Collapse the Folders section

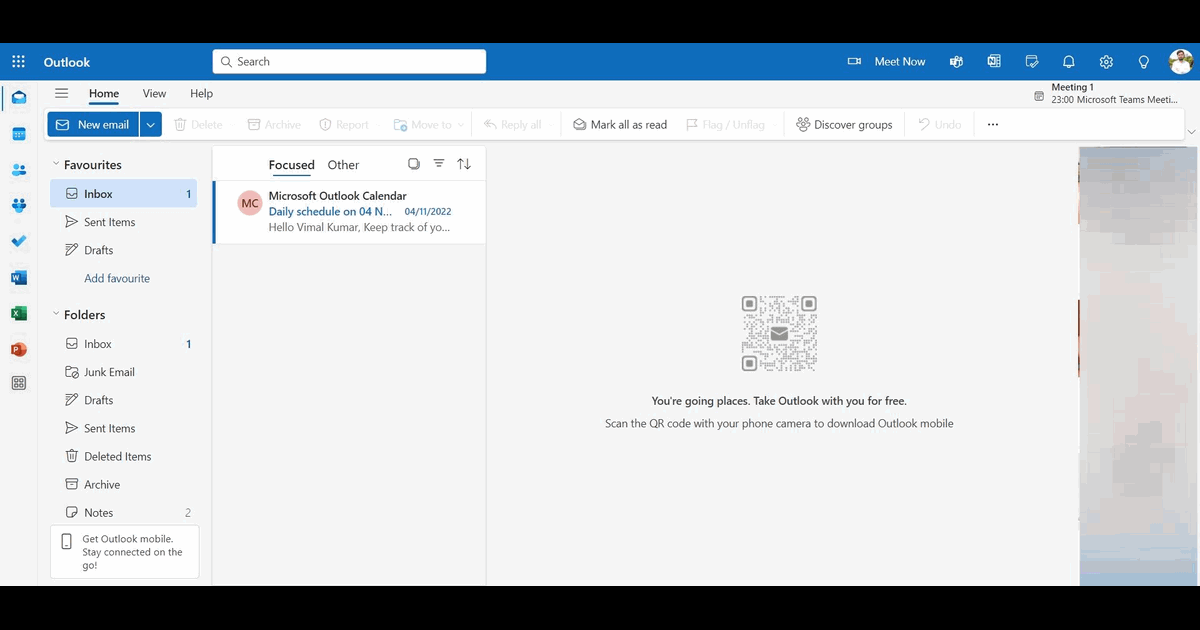tap(56, 314)
